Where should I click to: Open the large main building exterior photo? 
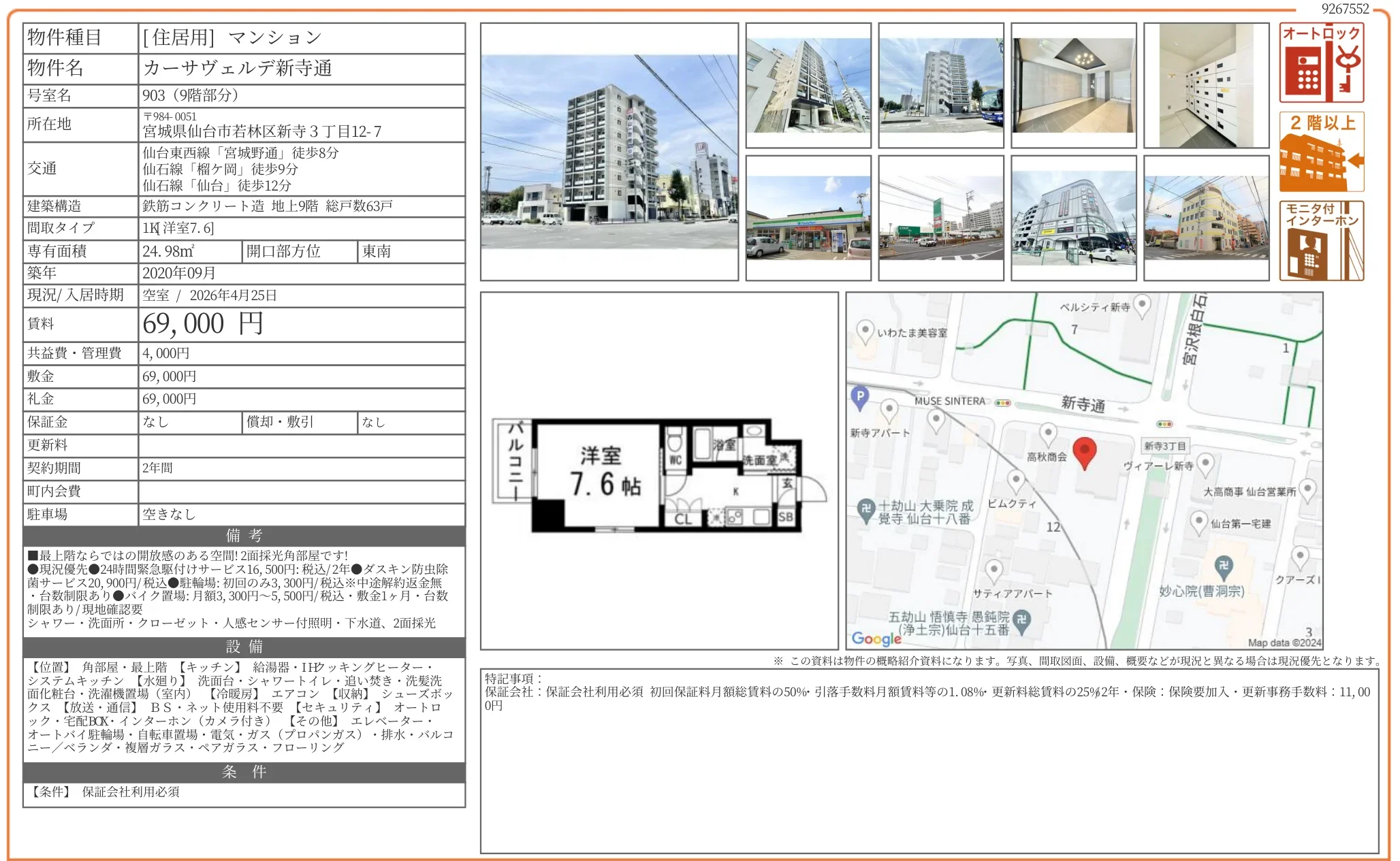point(609,152)
